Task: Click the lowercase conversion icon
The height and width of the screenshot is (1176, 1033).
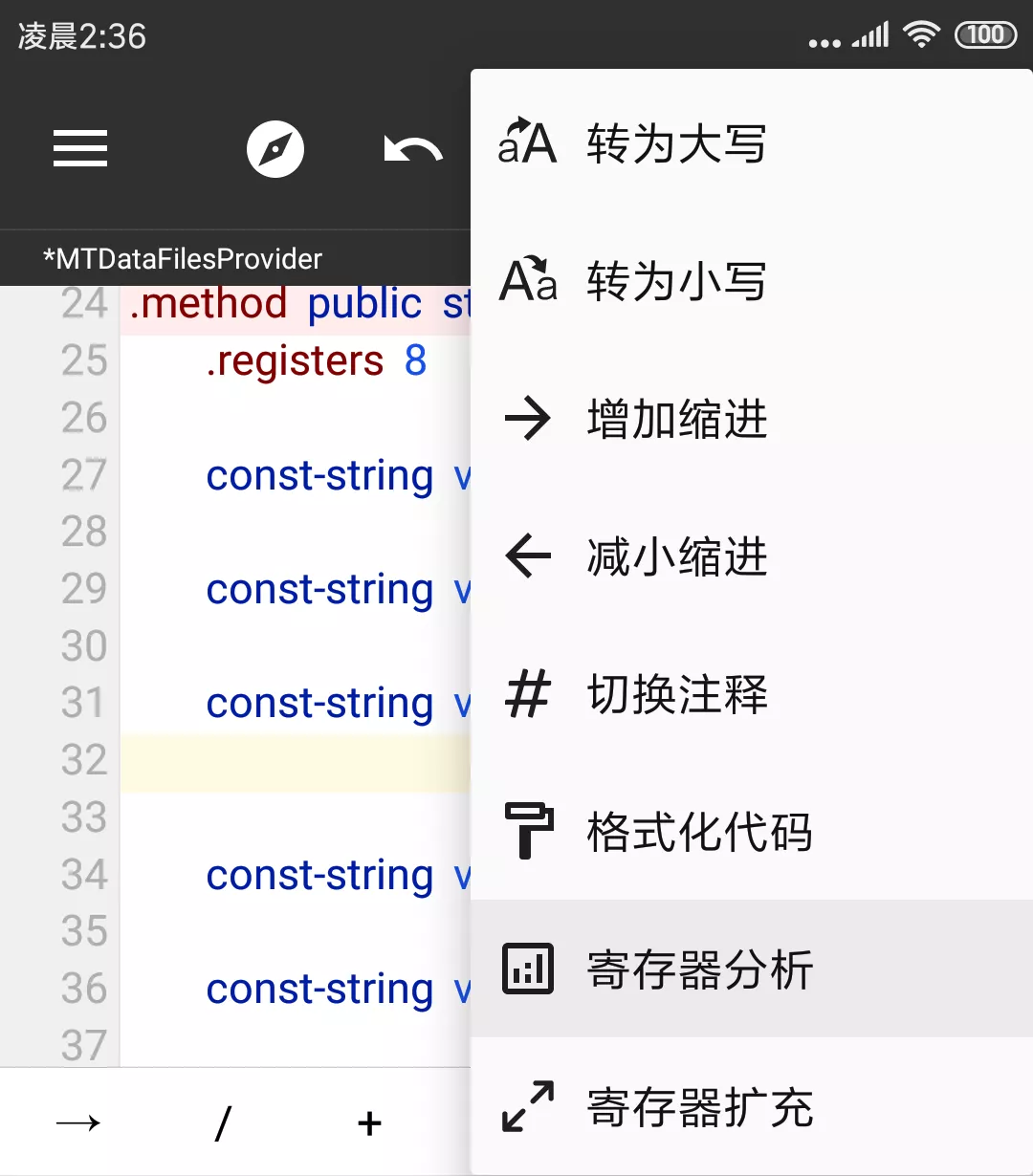Action: [x=527, y=281]
